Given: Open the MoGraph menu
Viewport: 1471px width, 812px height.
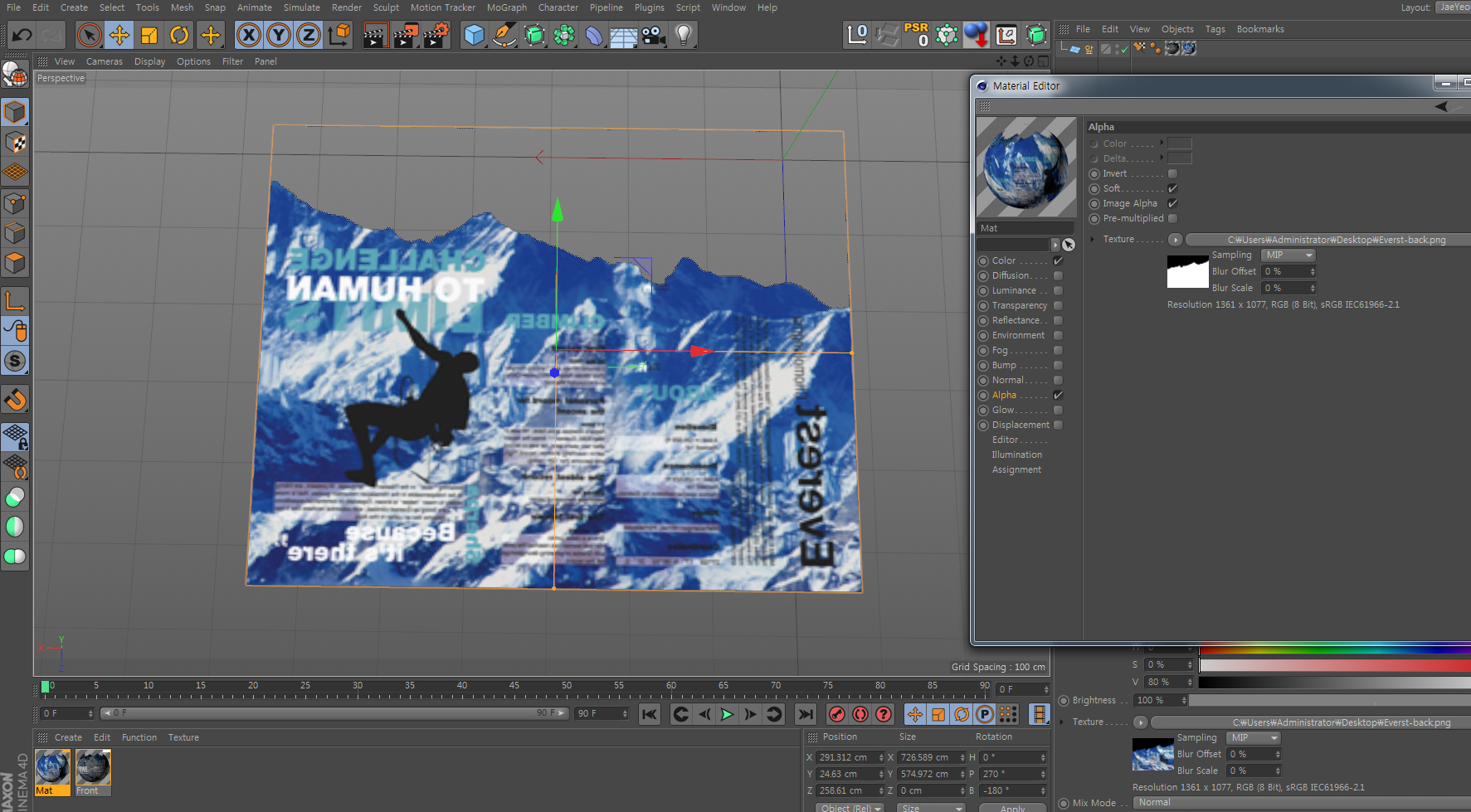Looking at the screenshot, I should (x=507, y=7).
